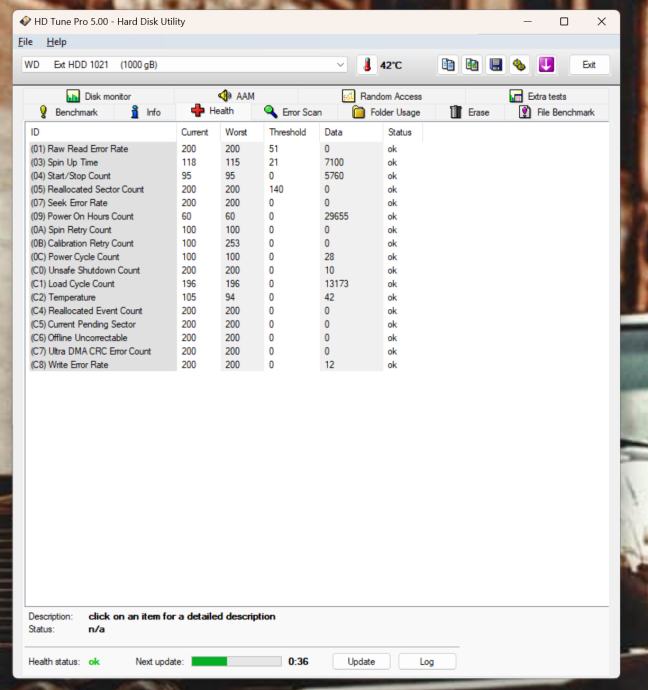Open the options wrench icon

click(520, 65)
